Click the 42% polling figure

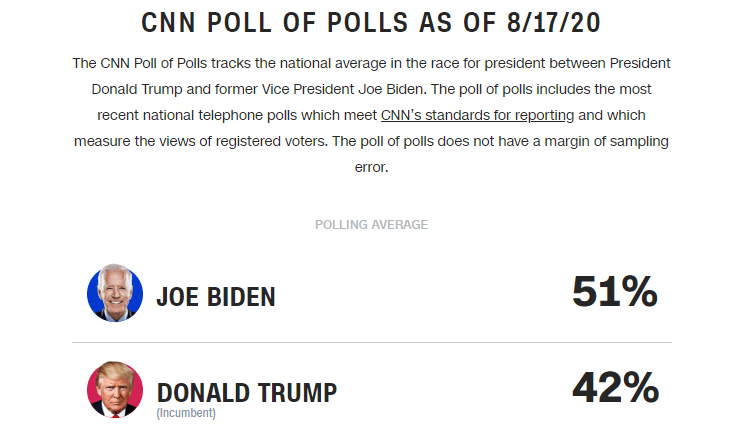(x=616, y=387)
